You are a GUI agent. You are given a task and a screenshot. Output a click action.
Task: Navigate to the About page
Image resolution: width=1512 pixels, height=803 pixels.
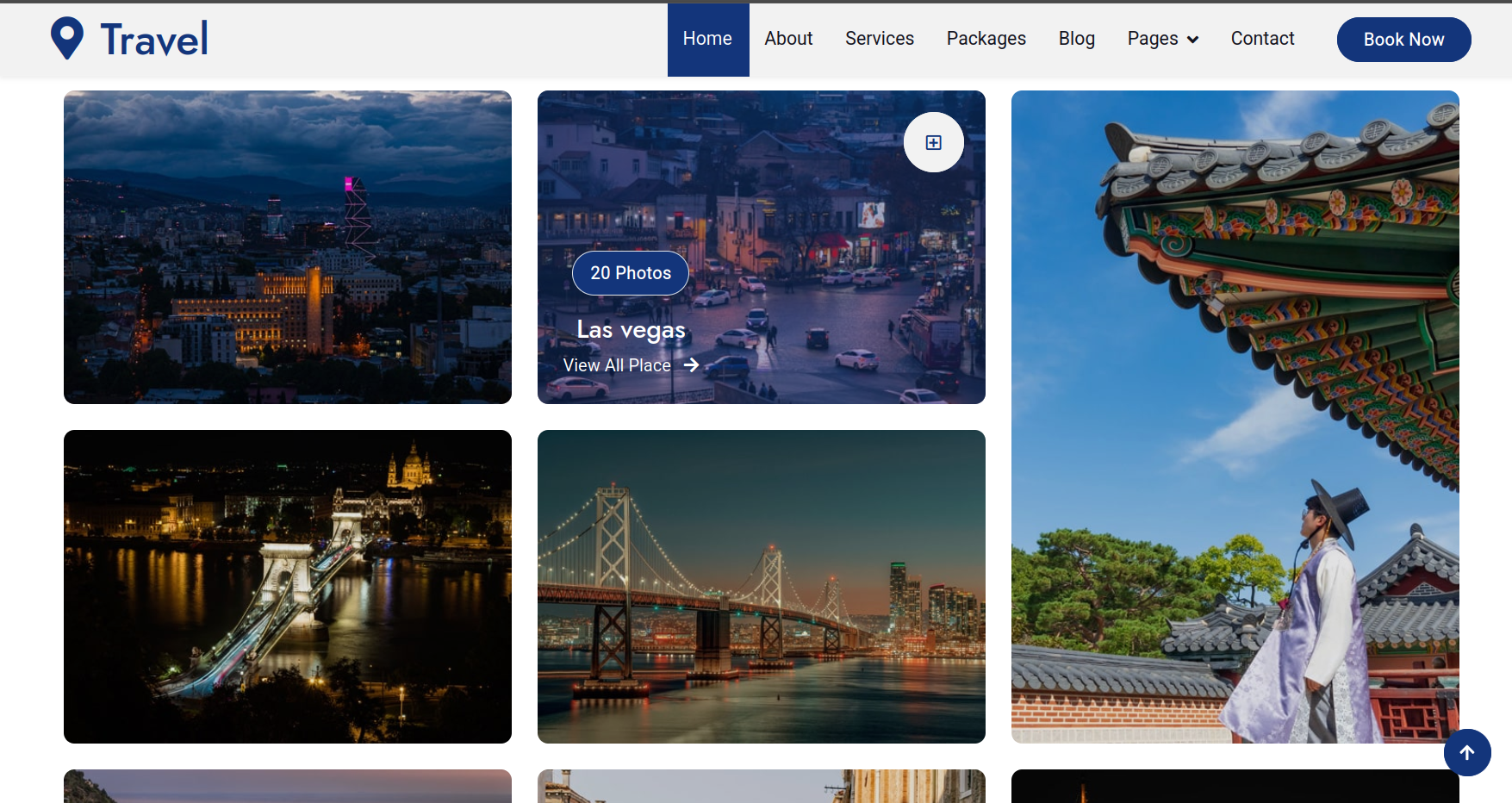[787, 38]
